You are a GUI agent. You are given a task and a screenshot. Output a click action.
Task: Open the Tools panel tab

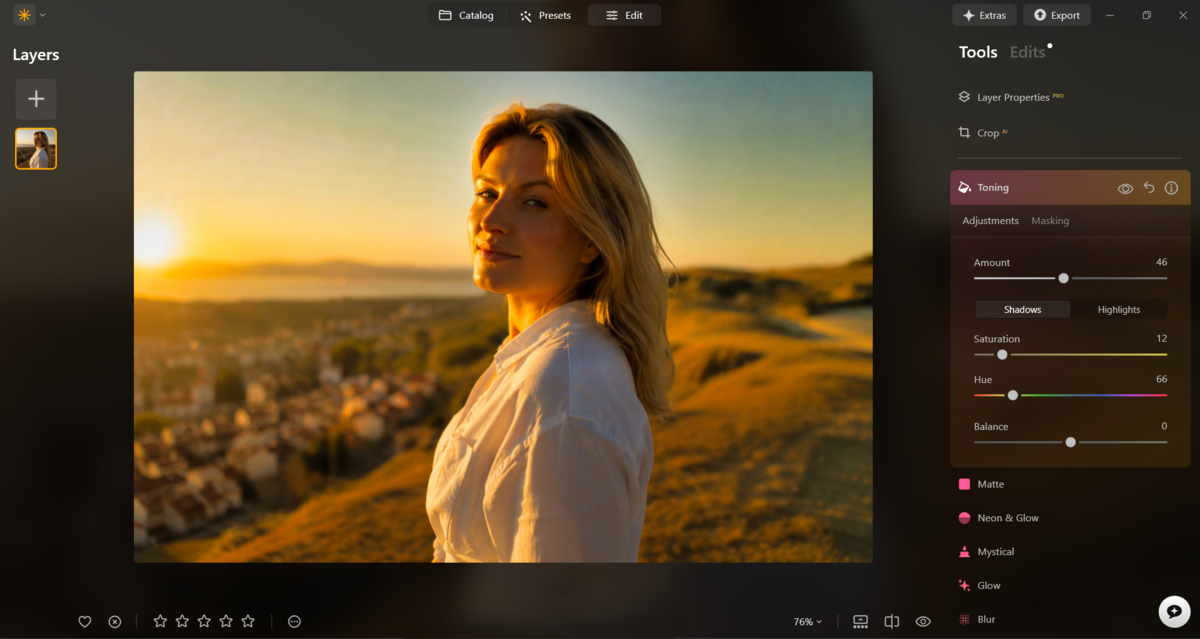(978, 53)
